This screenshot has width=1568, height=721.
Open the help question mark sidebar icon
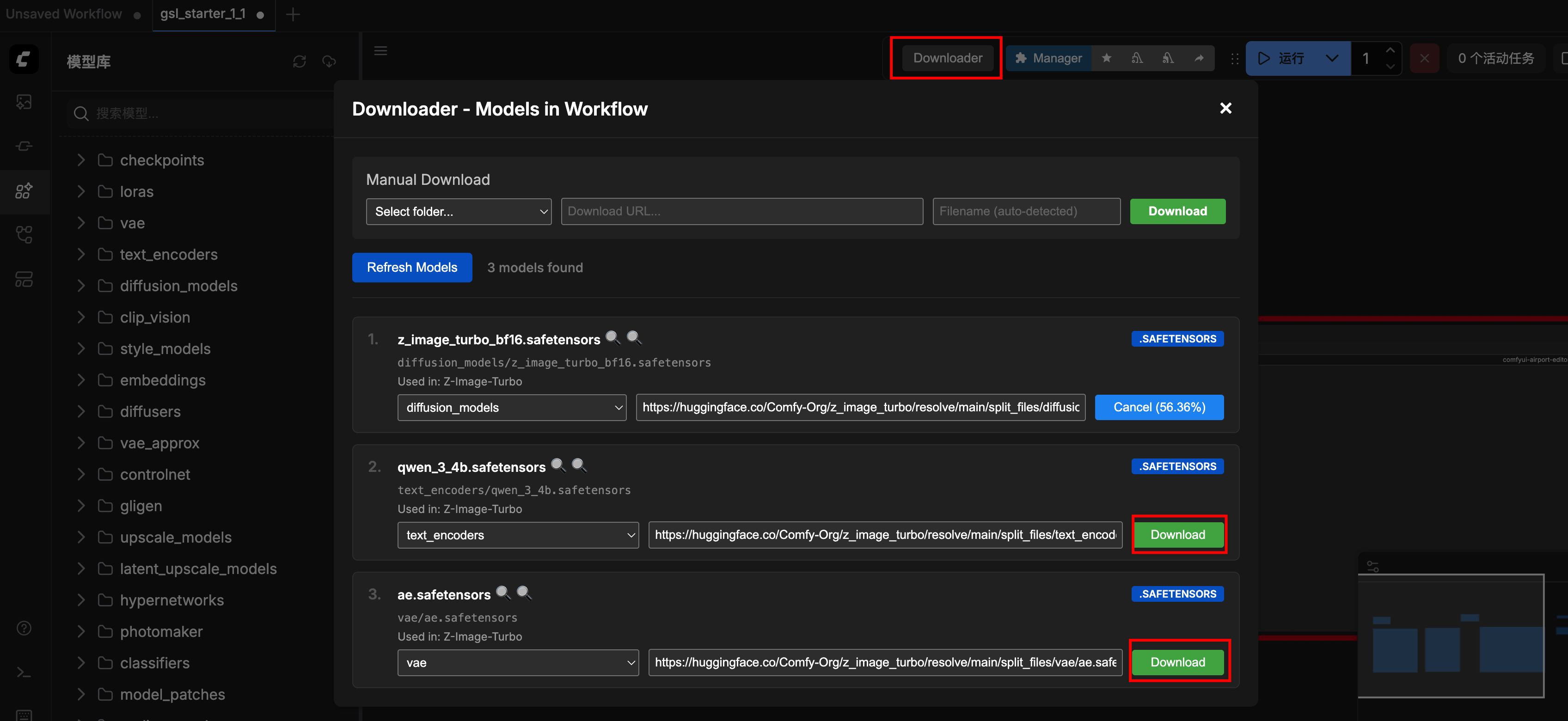pyautogui.click(x=24, y=628)
